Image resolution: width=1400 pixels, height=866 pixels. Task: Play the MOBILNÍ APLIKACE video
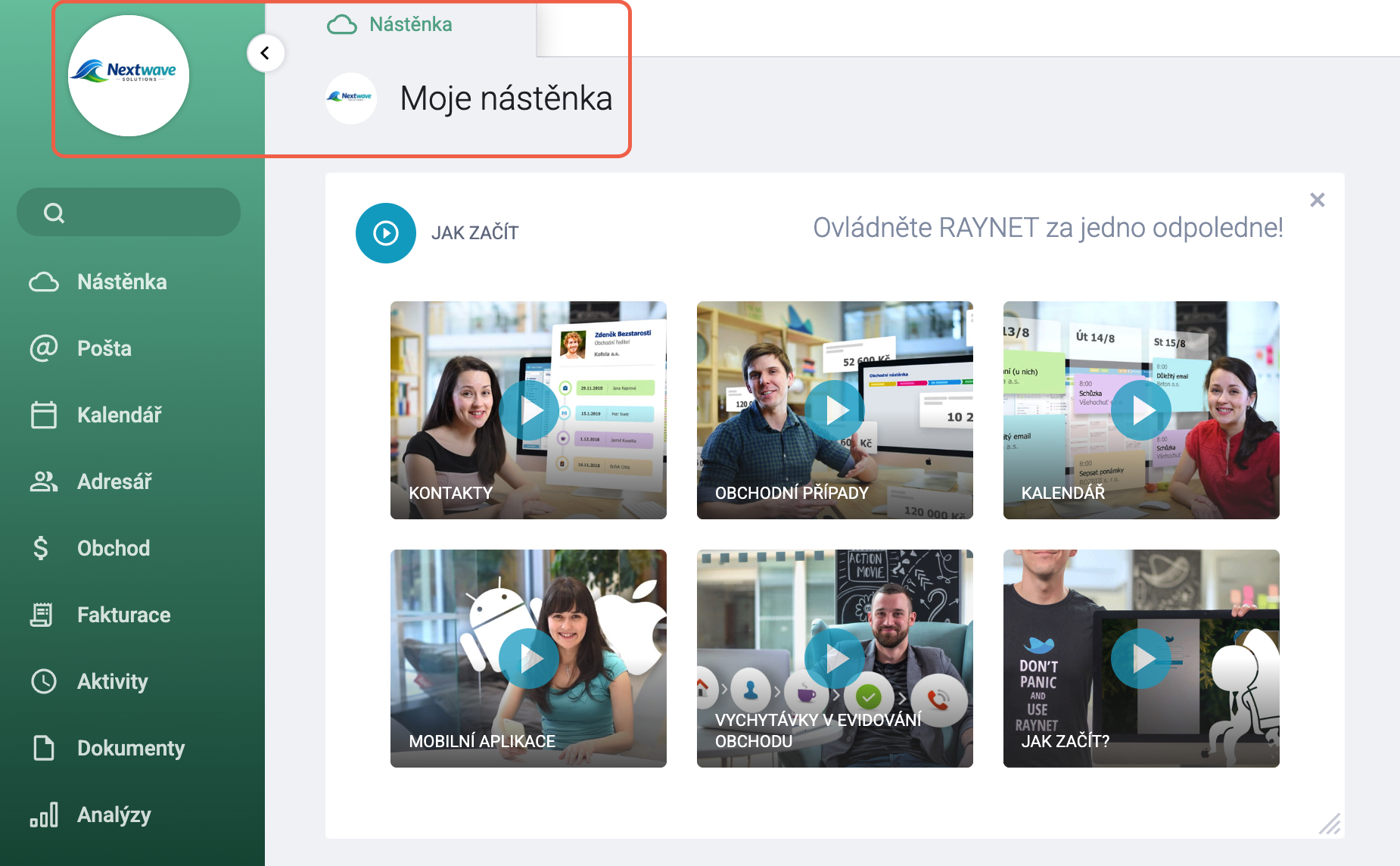(x=528, y=659)
